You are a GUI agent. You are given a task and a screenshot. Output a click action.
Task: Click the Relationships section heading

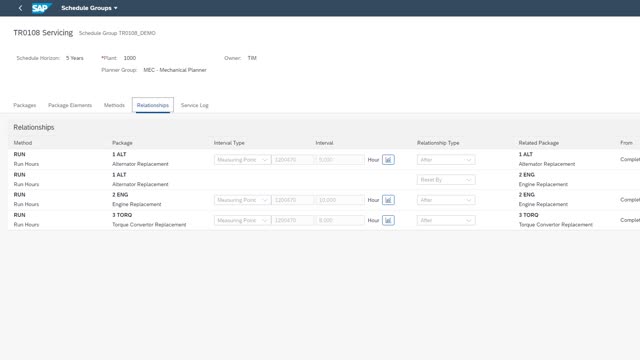click(x=34, y=127)
